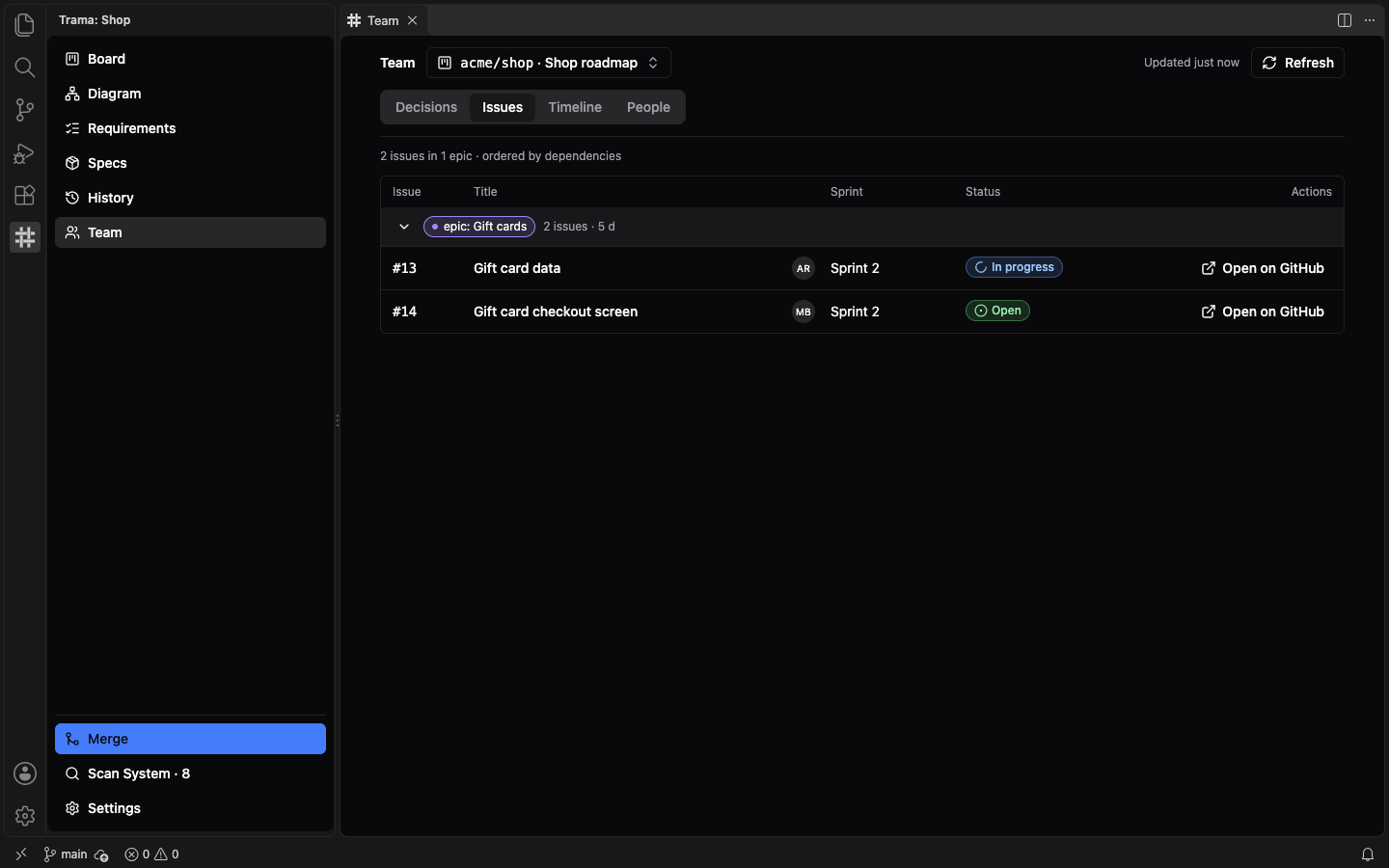
Task: Click the remote window icon in status bar
Action: tap(21, 854)
